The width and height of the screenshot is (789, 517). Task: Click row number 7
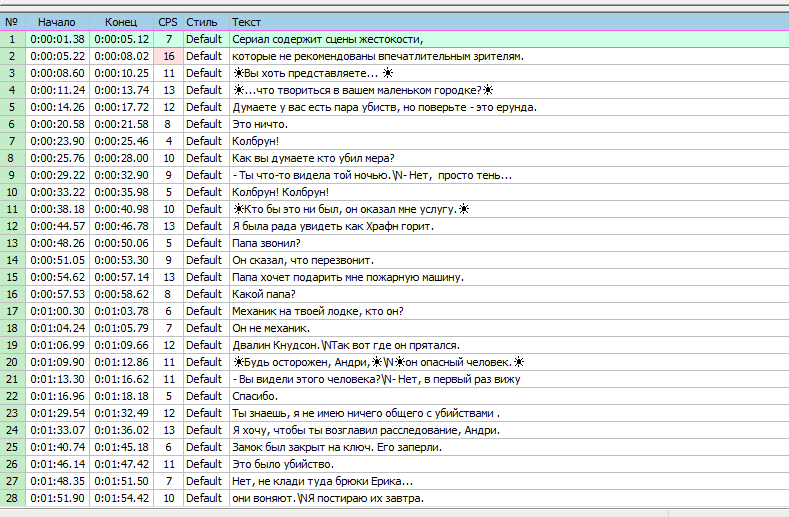[x=12, y=141]
